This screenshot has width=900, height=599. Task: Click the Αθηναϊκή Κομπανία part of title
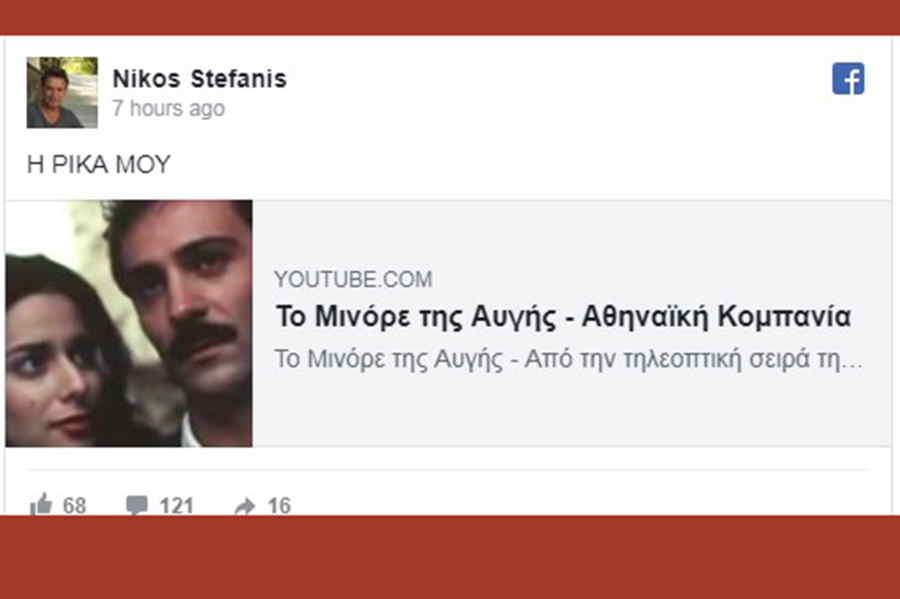(716, 316)
